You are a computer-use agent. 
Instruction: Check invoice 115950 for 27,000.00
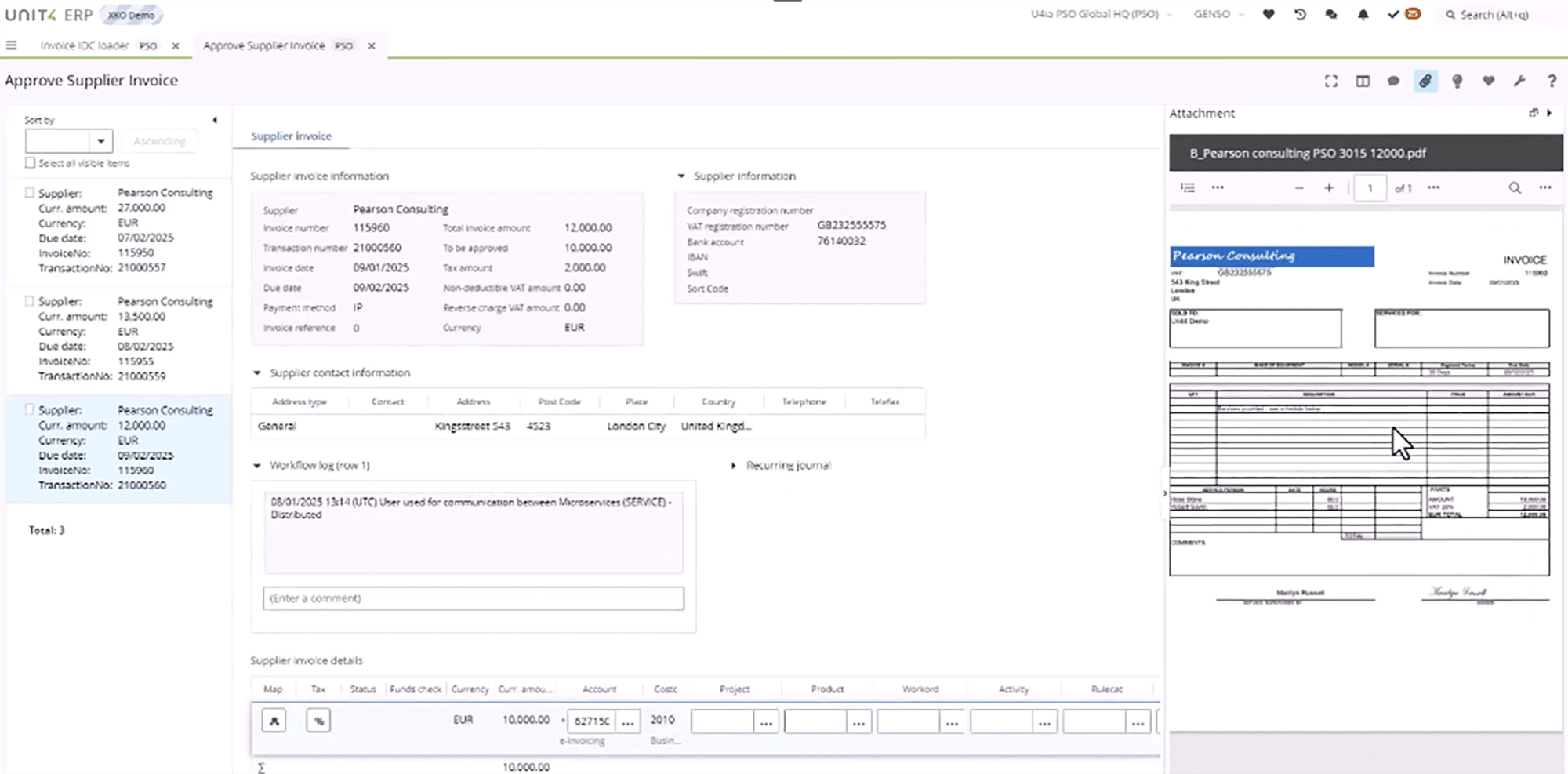tap(30, 192)
